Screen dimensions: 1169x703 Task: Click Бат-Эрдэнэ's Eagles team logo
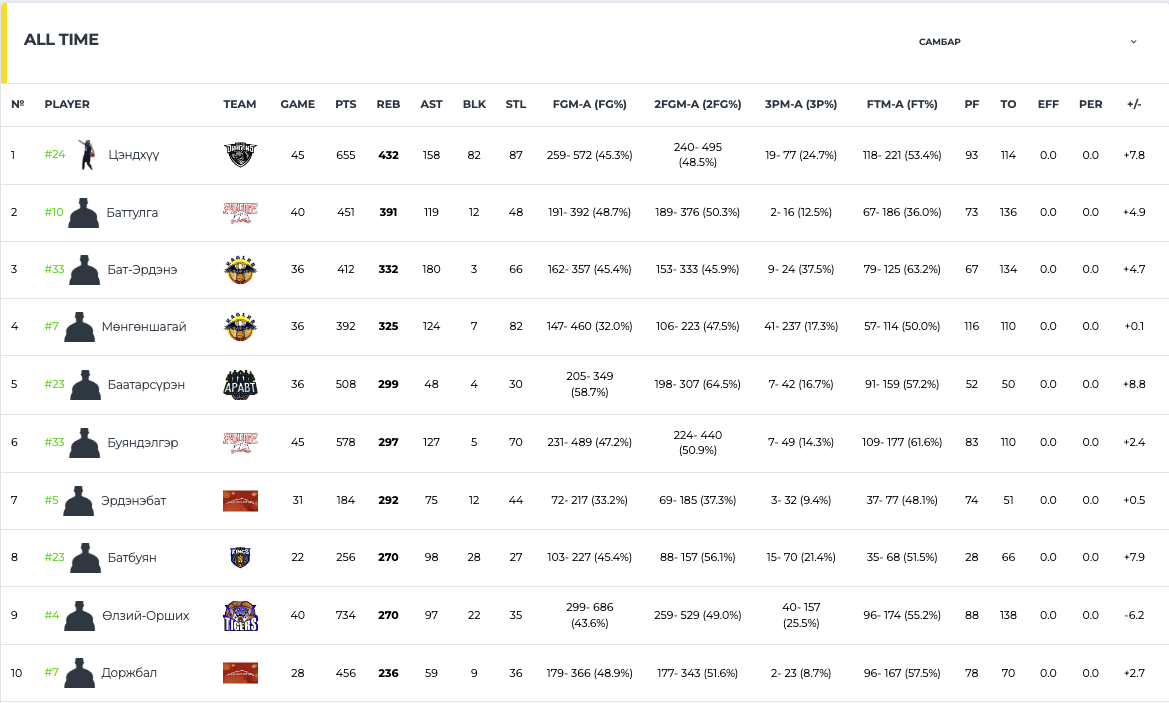pos(240,269)
